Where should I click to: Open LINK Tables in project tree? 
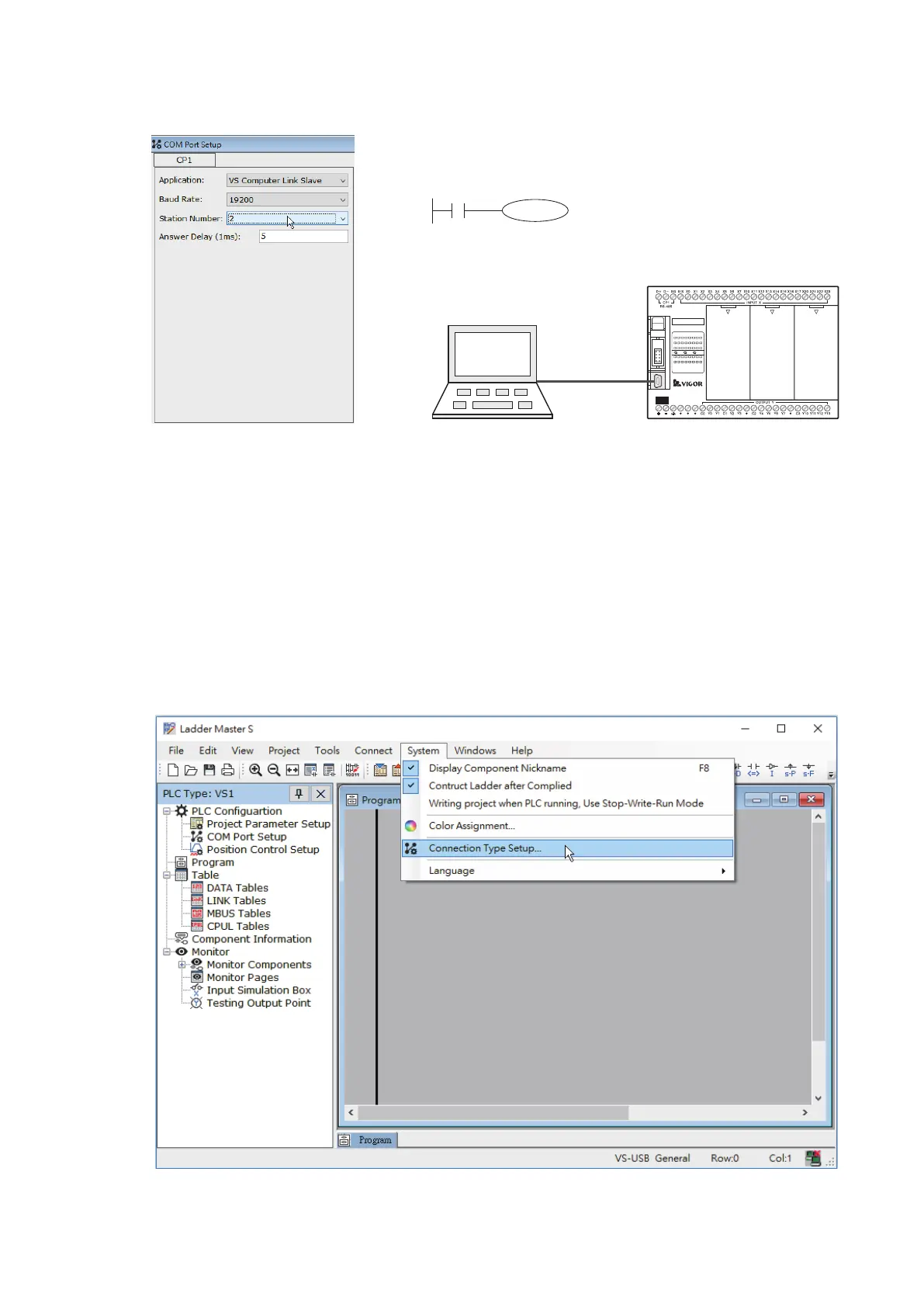pos(236,901)
